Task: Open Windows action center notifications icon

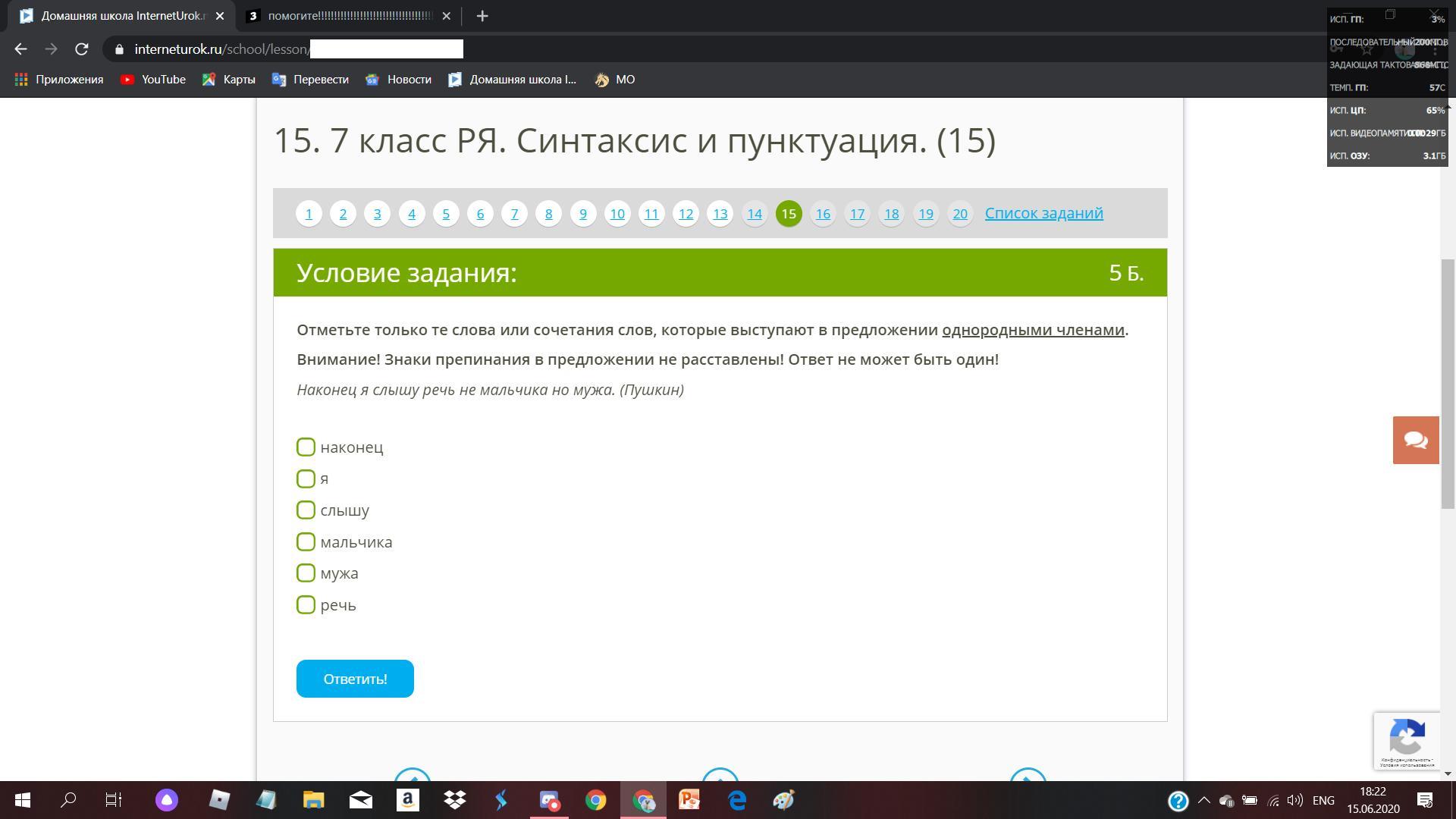Action: [1425, 800]
